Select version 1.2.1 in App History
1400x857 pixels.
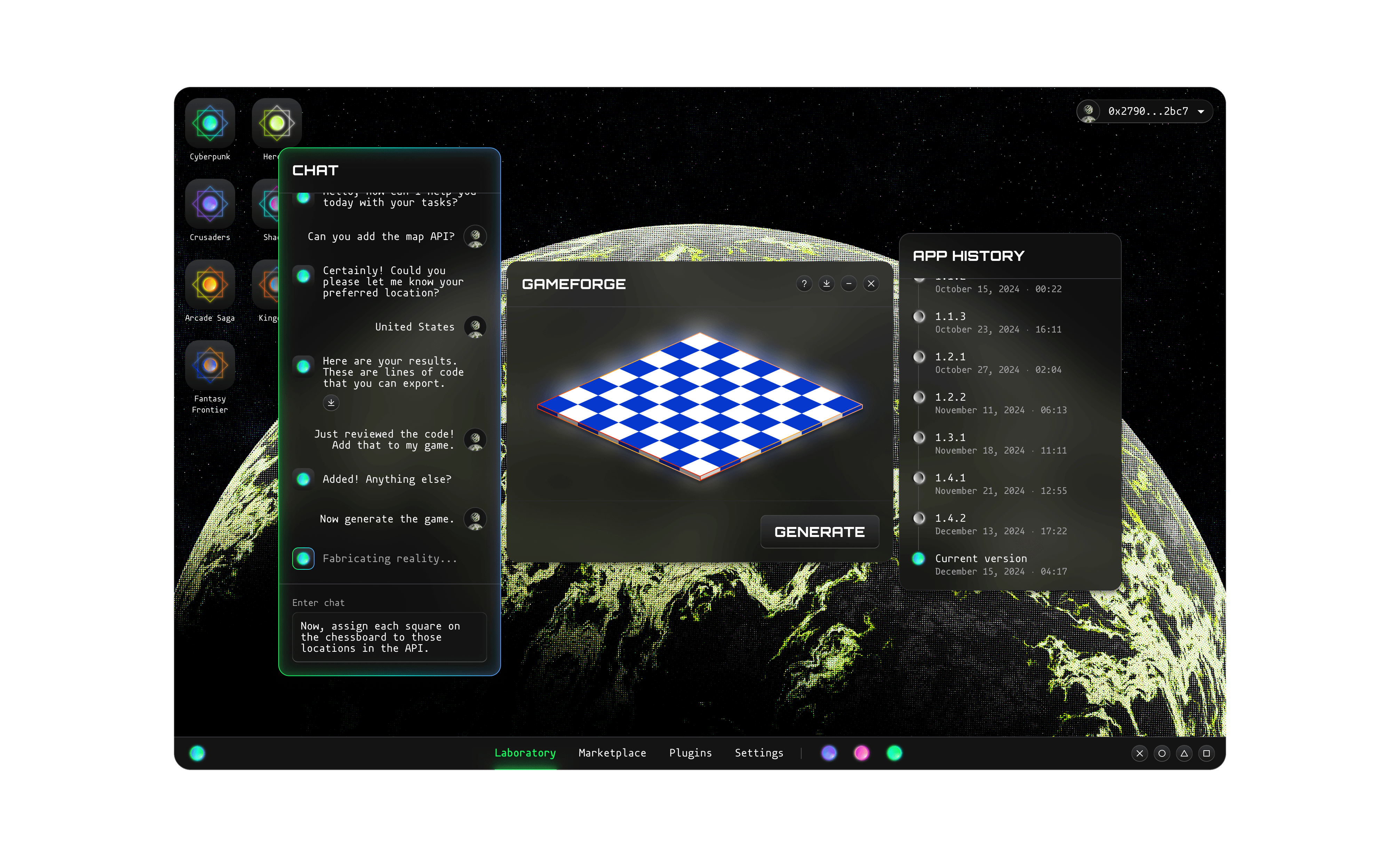coord(950,357)
